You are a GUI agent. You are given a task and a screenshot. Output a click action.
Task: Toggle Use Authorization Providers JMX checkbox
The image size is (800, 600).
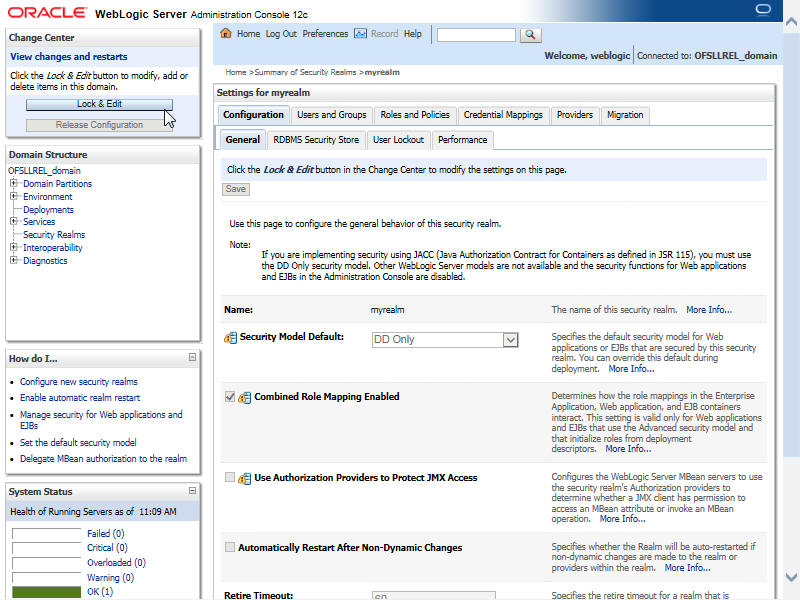coord(230,477)
